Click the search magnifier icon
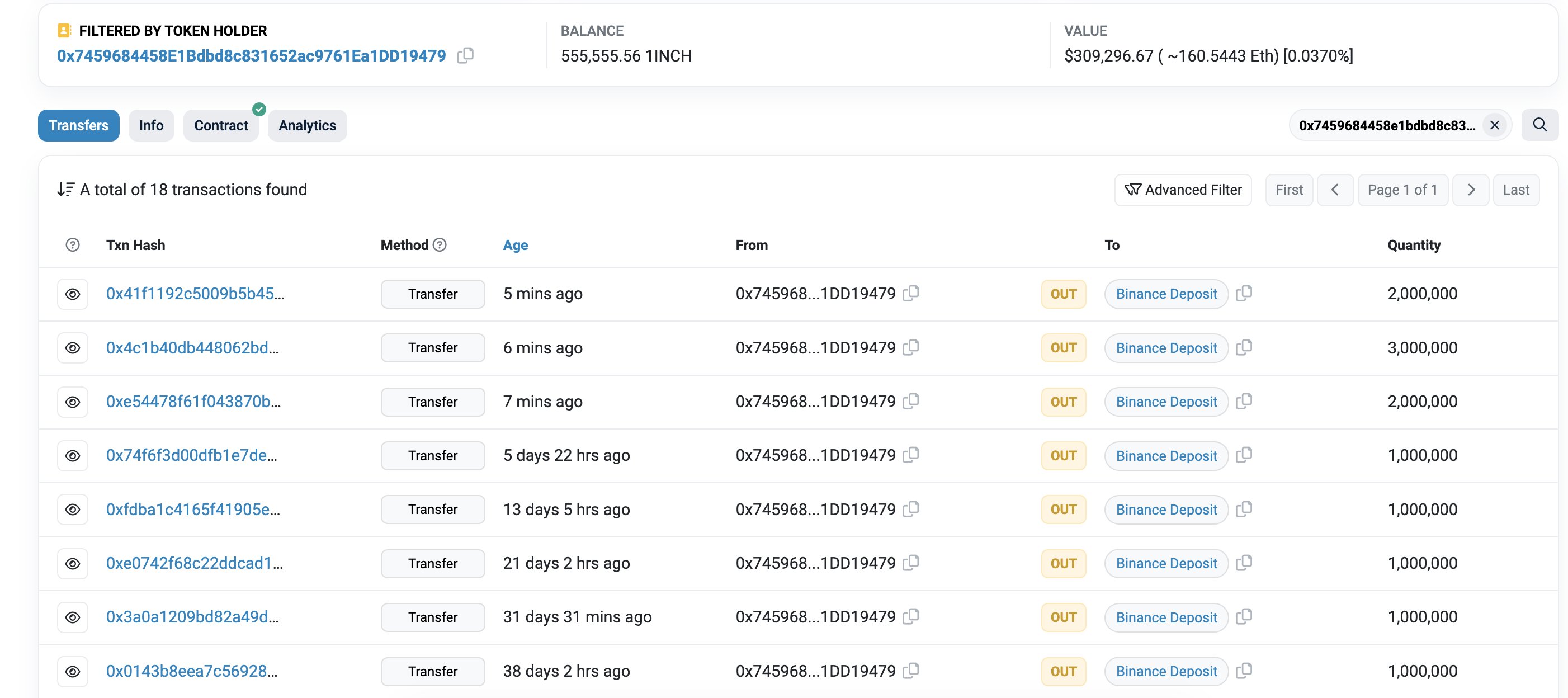The image size is (1568, 698). 1539,125
